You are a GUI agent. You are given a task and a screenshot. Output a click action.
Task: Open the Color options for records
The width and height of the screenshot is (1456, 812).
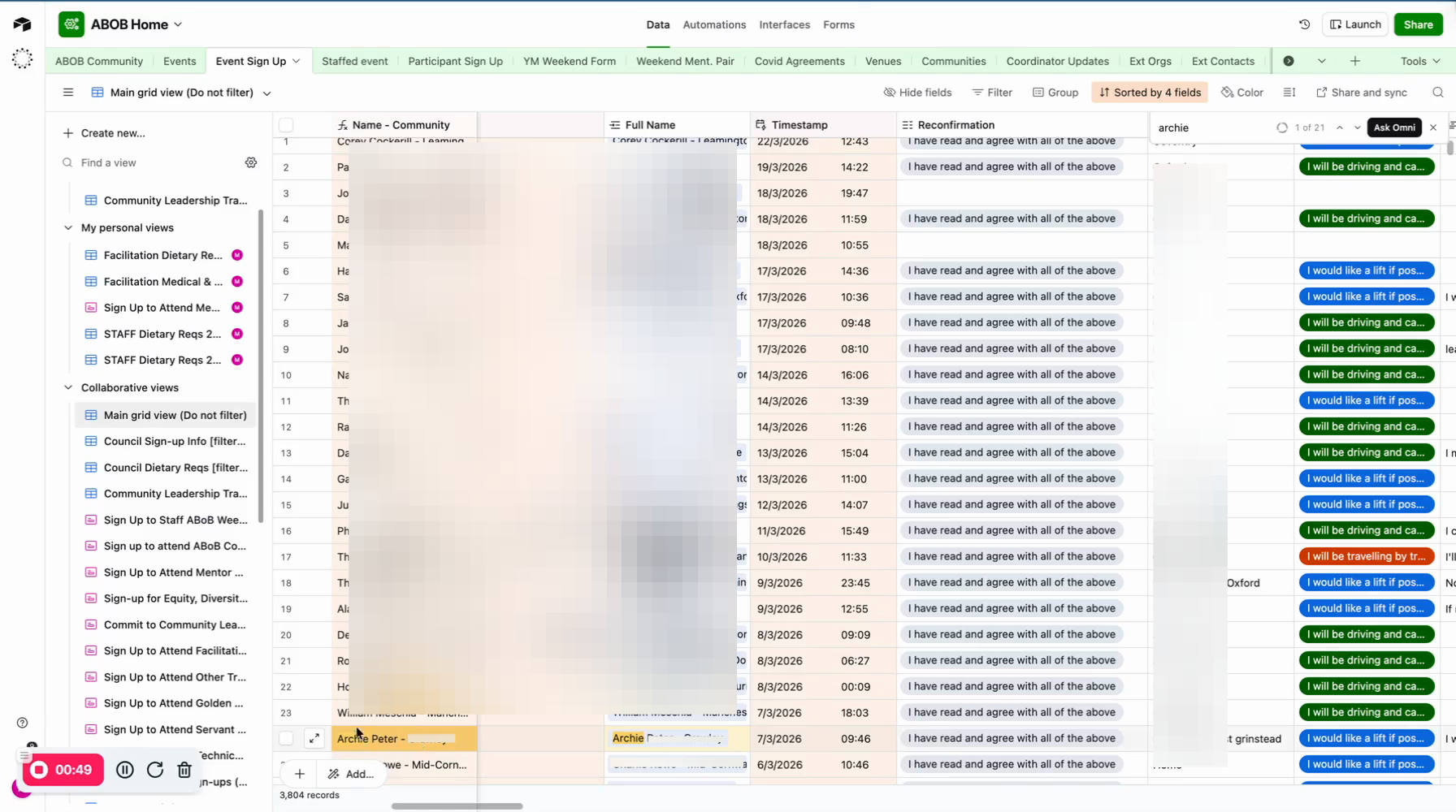(1242, 93)
